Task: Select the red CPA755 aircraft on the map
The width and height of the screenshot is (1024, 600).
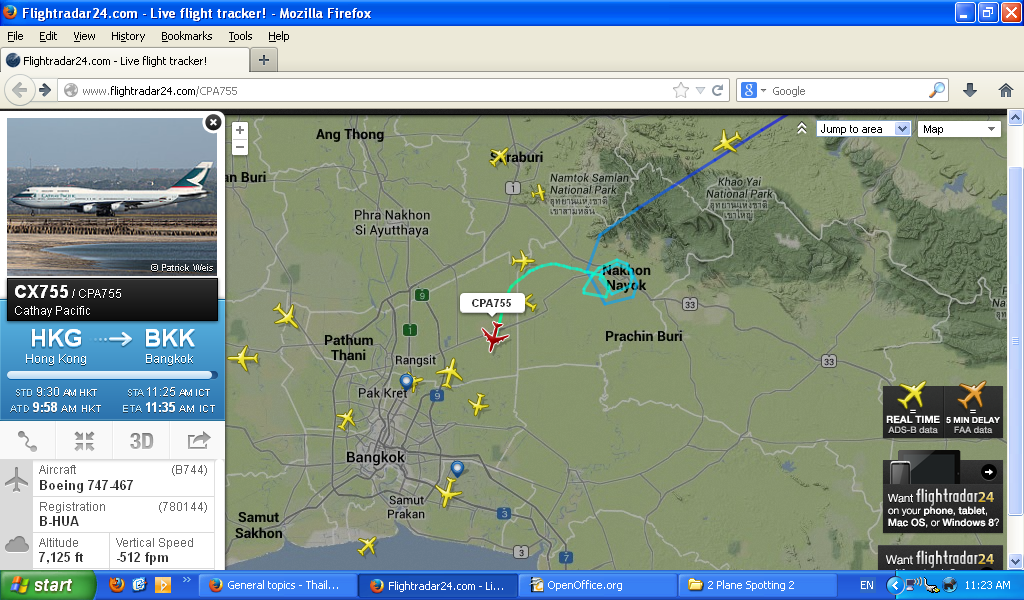Action: point(494,337)
